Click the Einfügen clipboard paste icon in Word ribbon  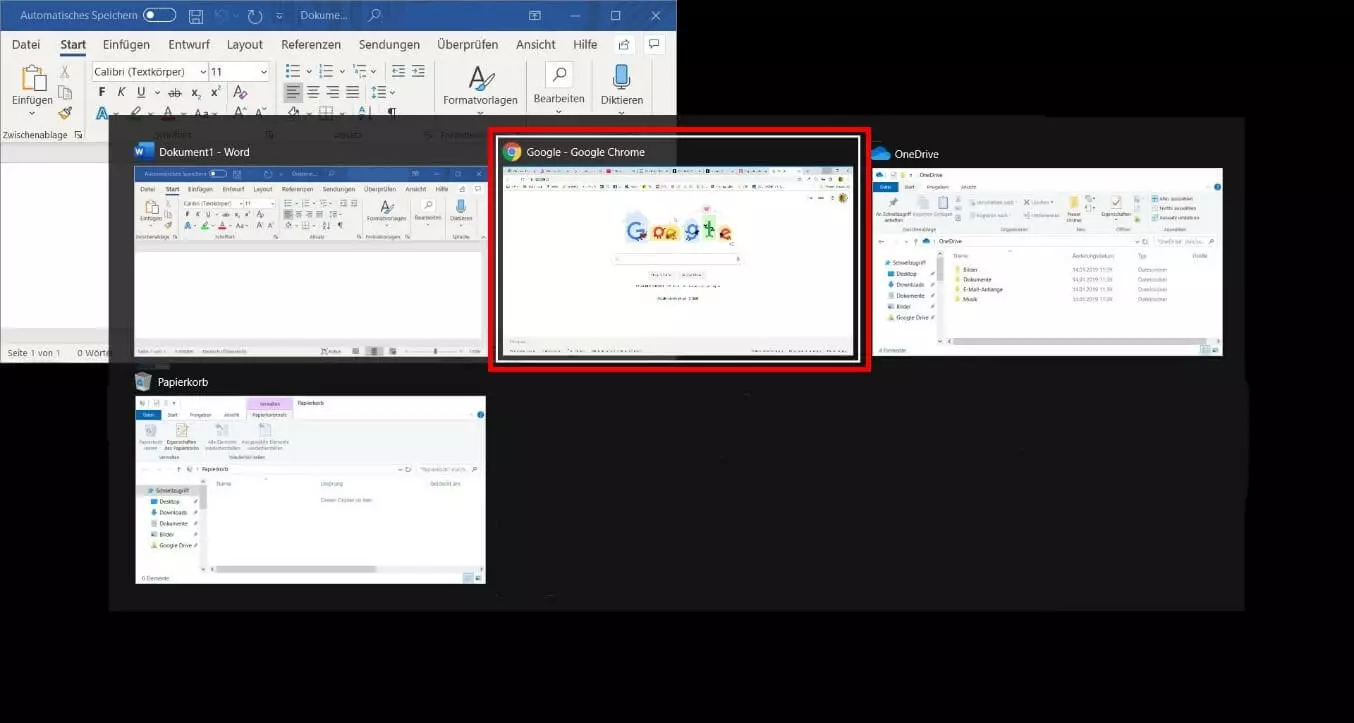(33, 79)
